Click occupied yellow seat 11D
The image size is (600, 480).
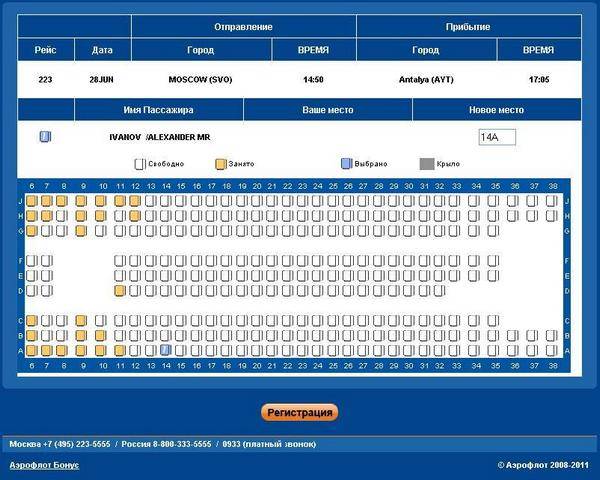pos(120,291)
